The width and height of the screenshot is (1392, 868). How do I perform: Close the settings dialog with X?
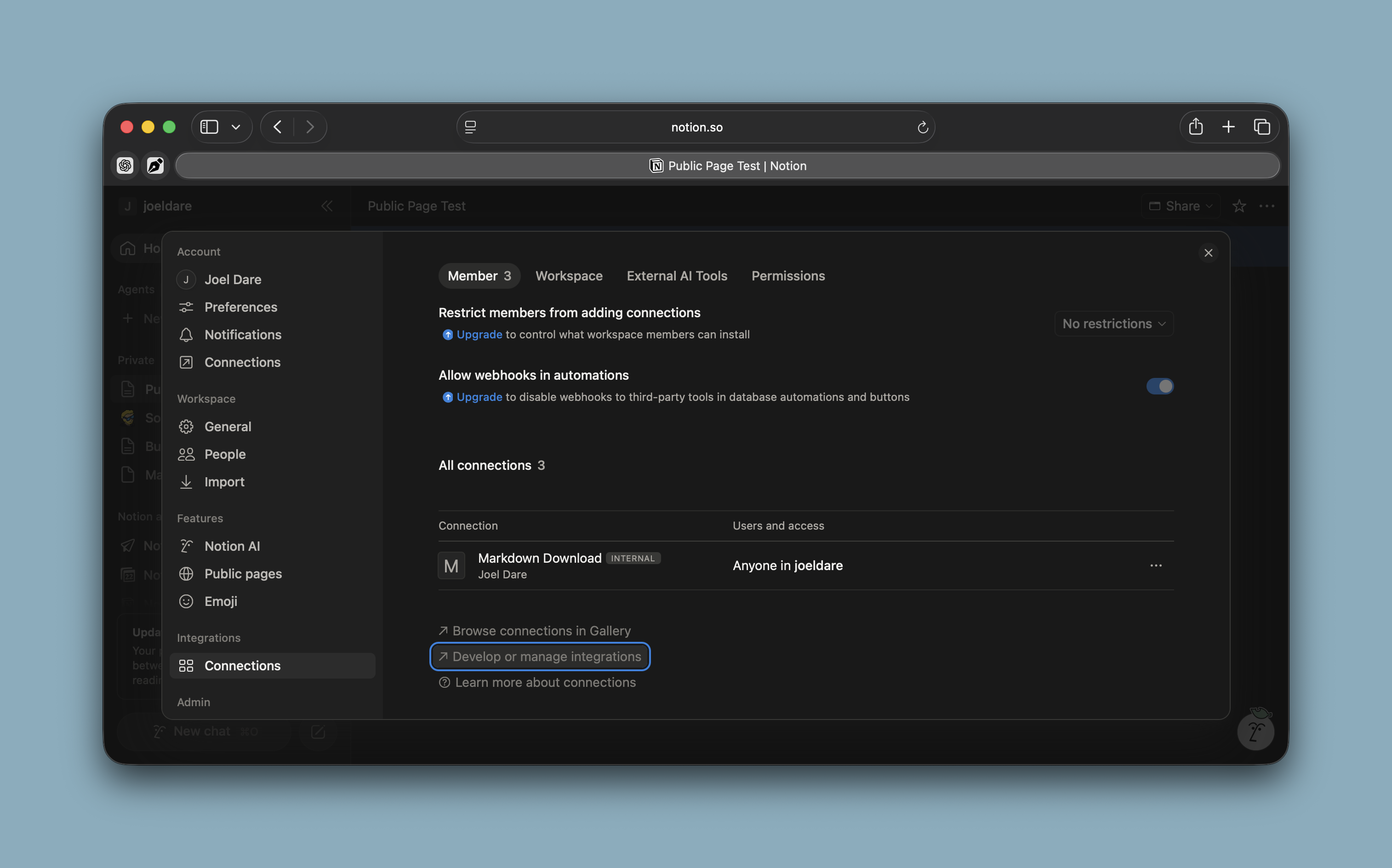point(1208,252)
